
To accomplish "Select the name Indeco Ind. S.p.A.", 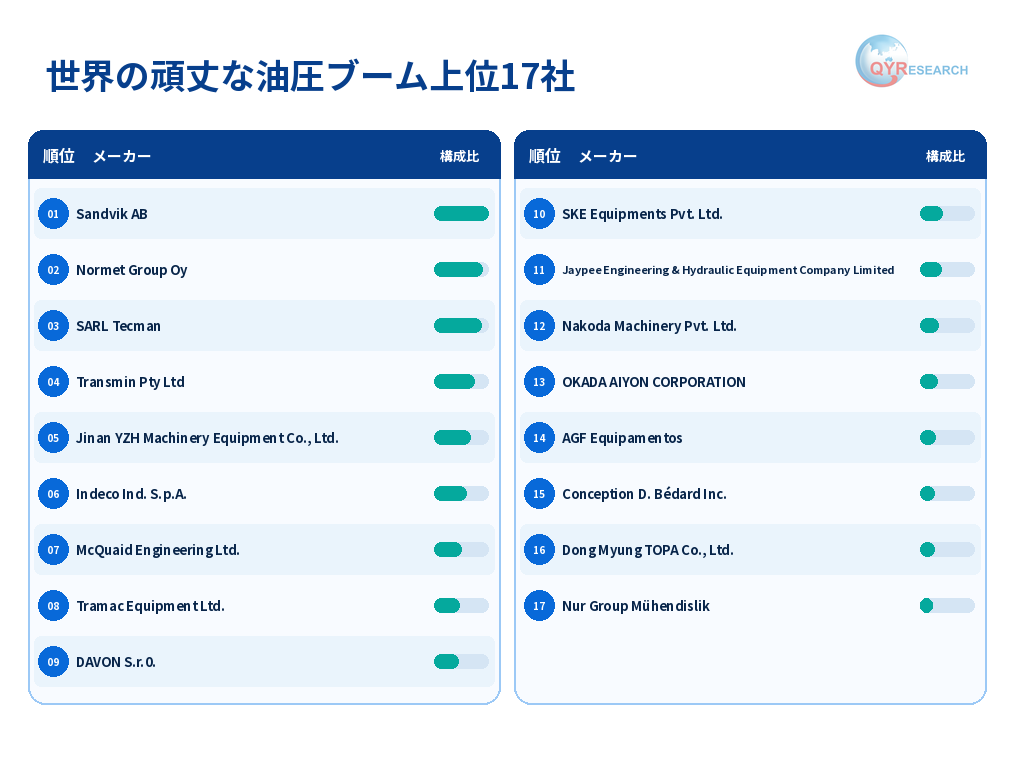I will tap(131, 494).
